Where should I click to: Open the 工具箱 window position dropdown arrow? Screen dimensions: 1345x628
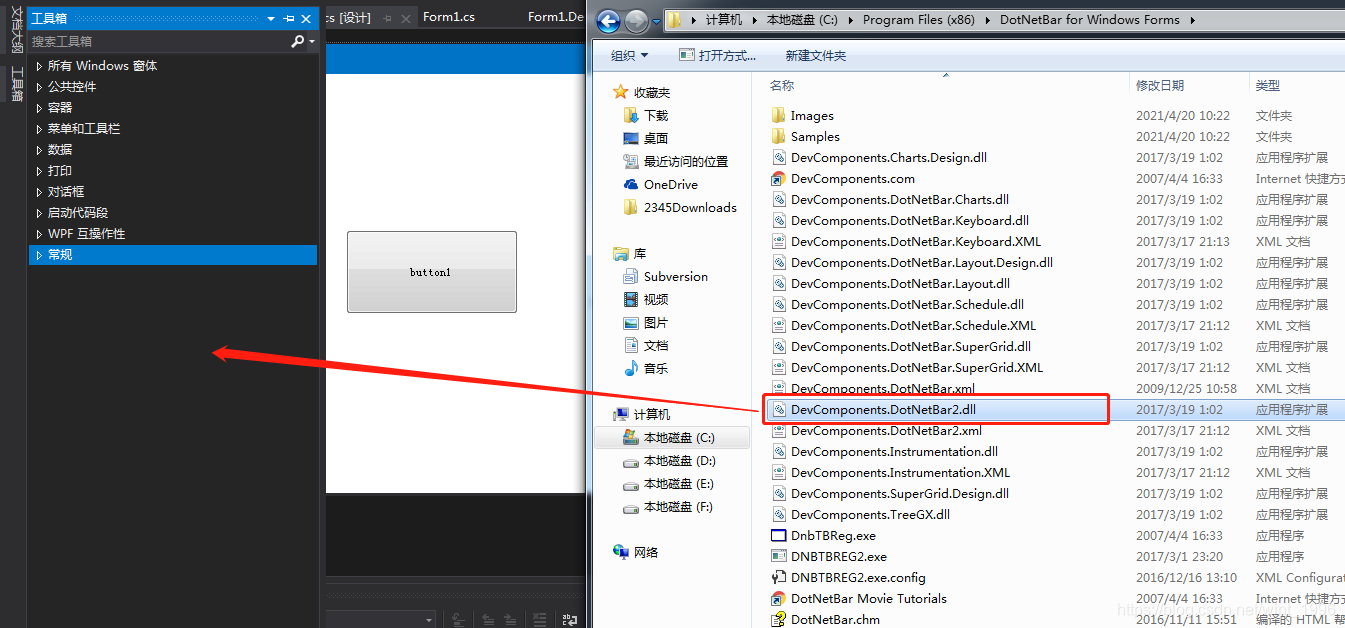(271, 19)
